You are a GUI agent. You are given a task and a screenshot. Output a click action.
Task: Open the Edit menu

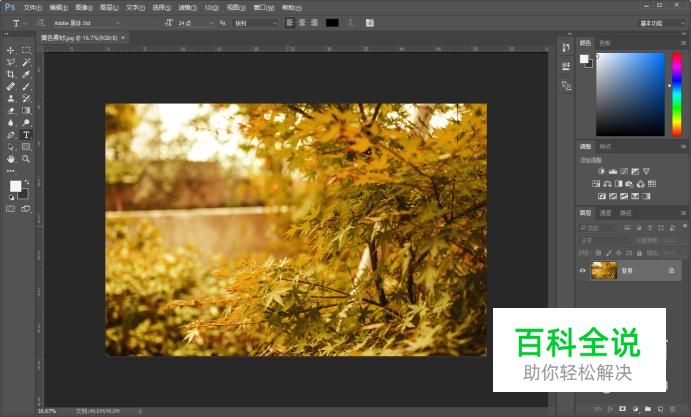click(59, 7)
